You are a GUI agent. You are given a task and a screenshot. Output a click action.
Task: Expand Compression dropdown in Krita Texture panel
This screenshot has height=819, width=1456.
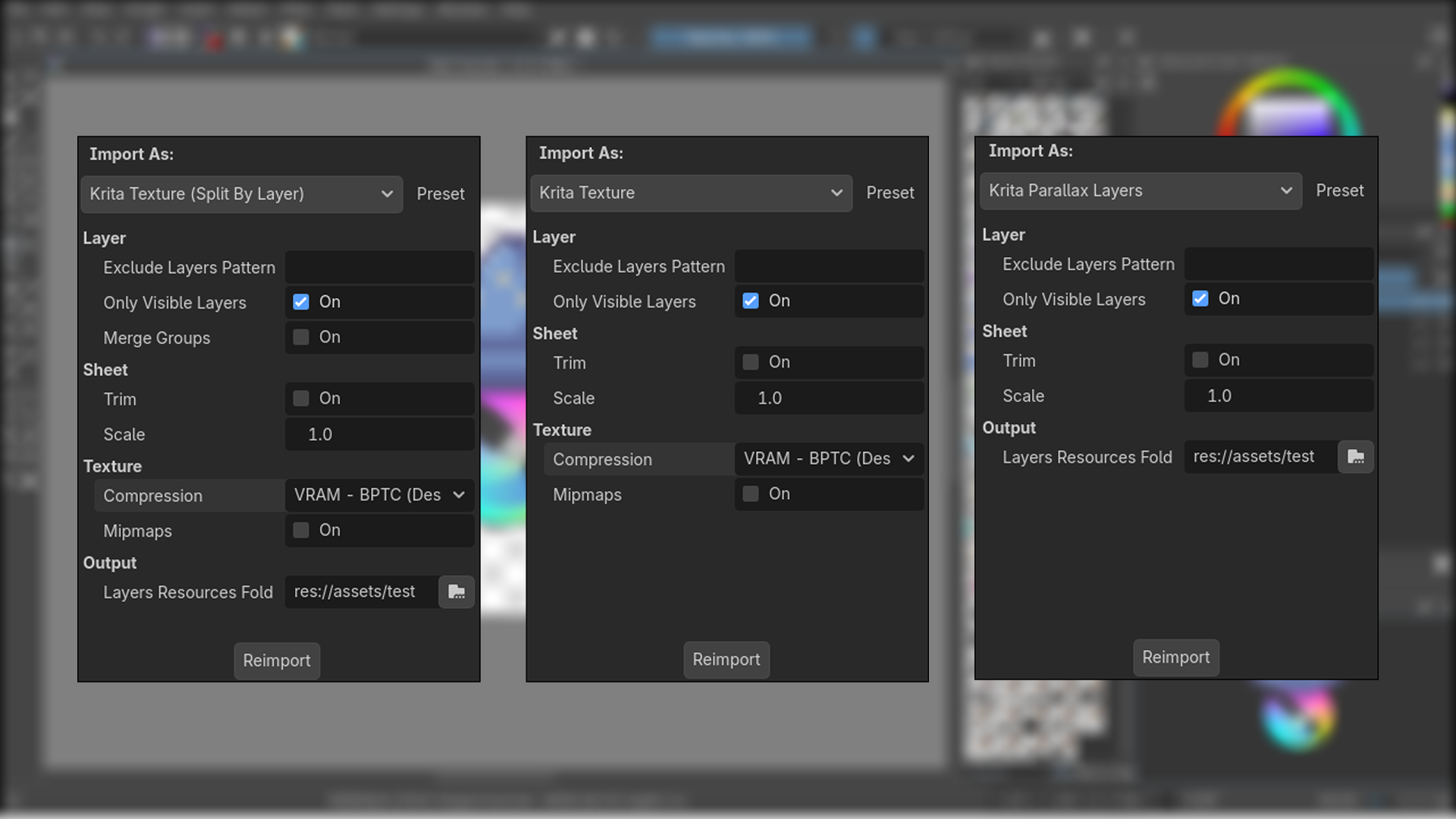pos(830,459)
